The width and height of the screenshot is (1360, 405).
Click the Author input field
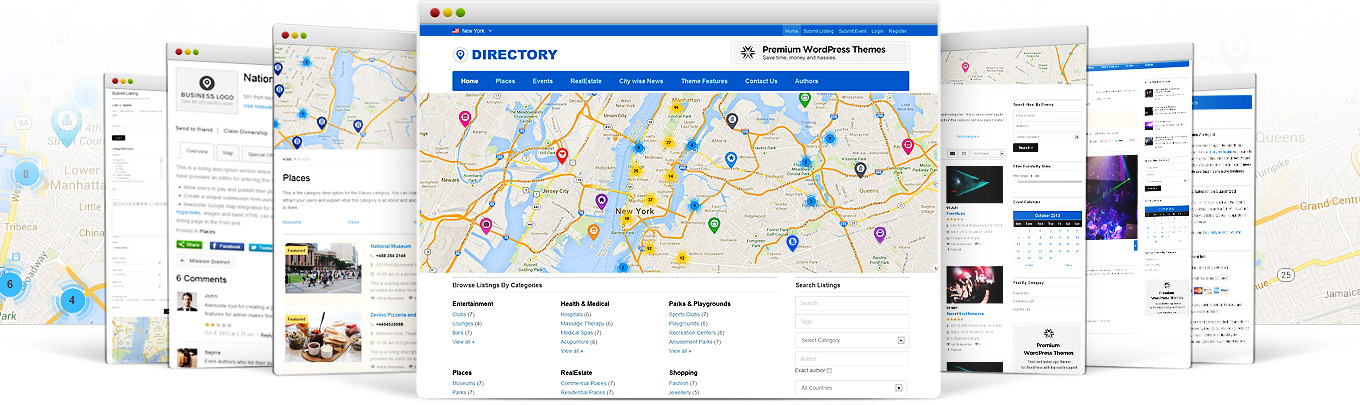pos(852,358)
